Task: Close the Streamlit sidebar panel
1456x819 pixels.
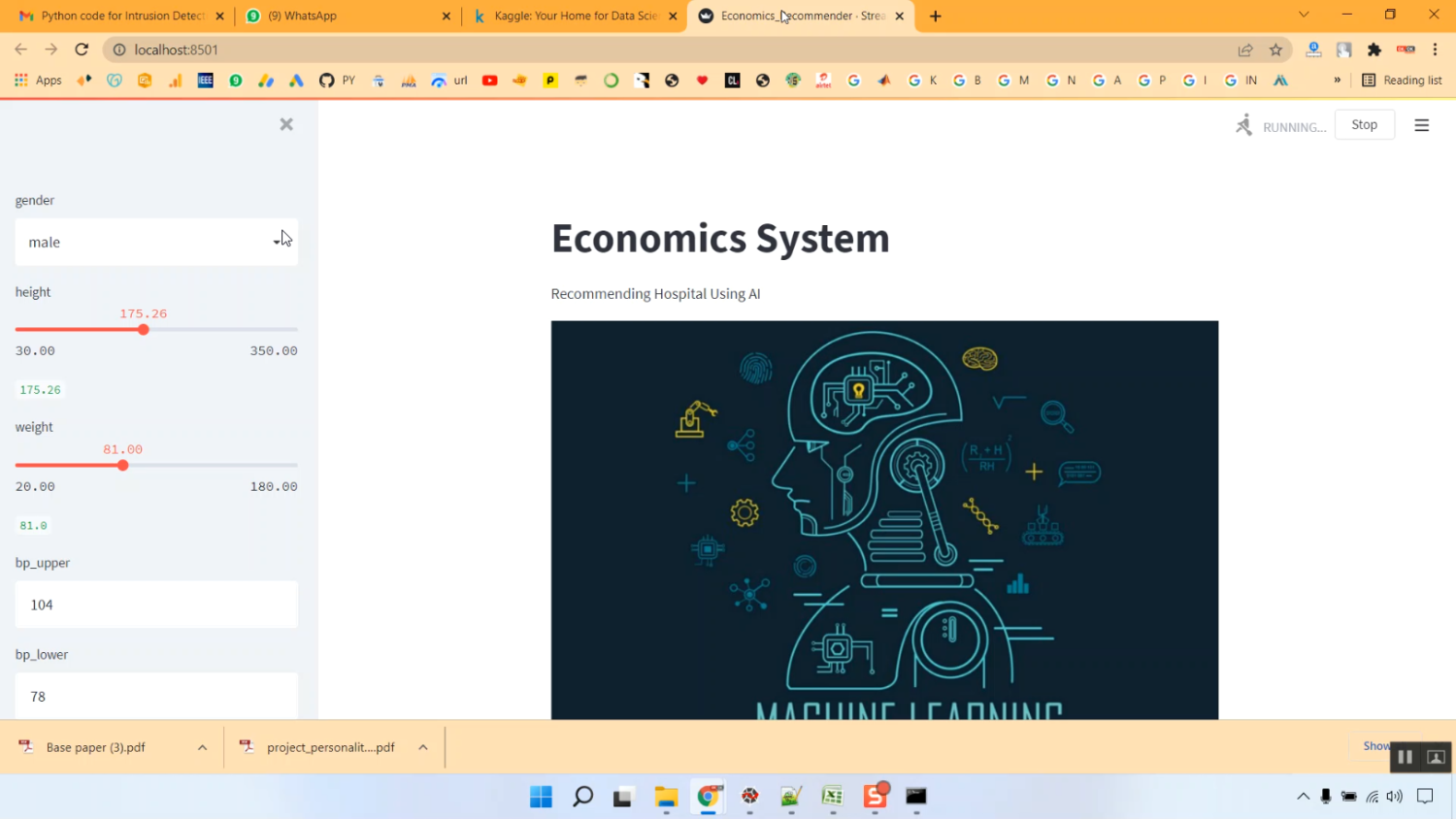Action: [286, 124]
